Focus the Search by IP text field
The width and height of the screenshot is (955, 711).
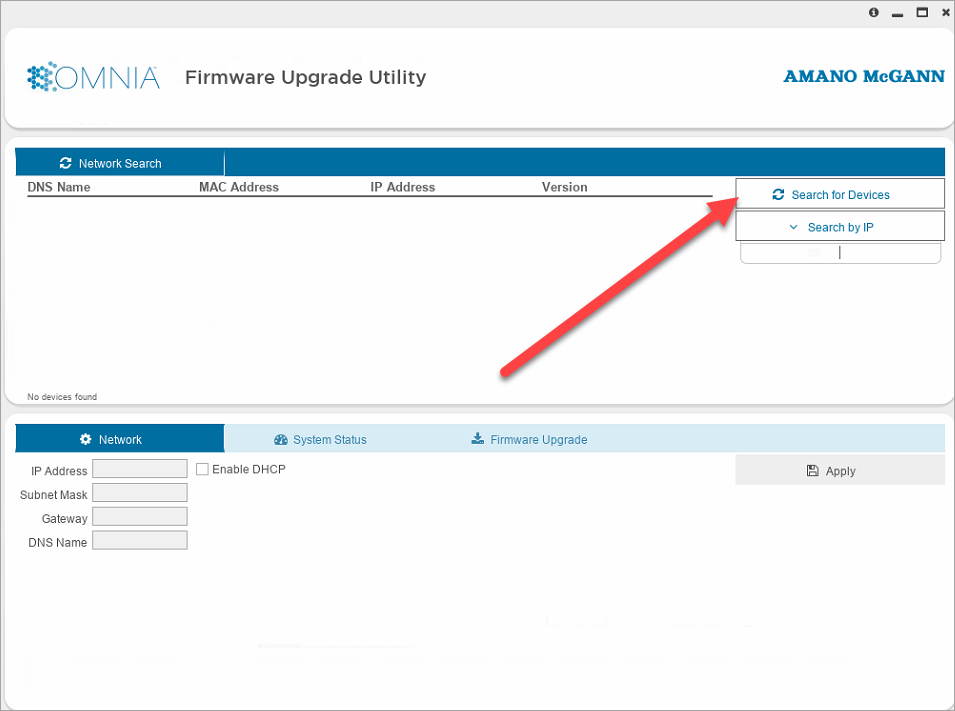[x=840, y=252]
